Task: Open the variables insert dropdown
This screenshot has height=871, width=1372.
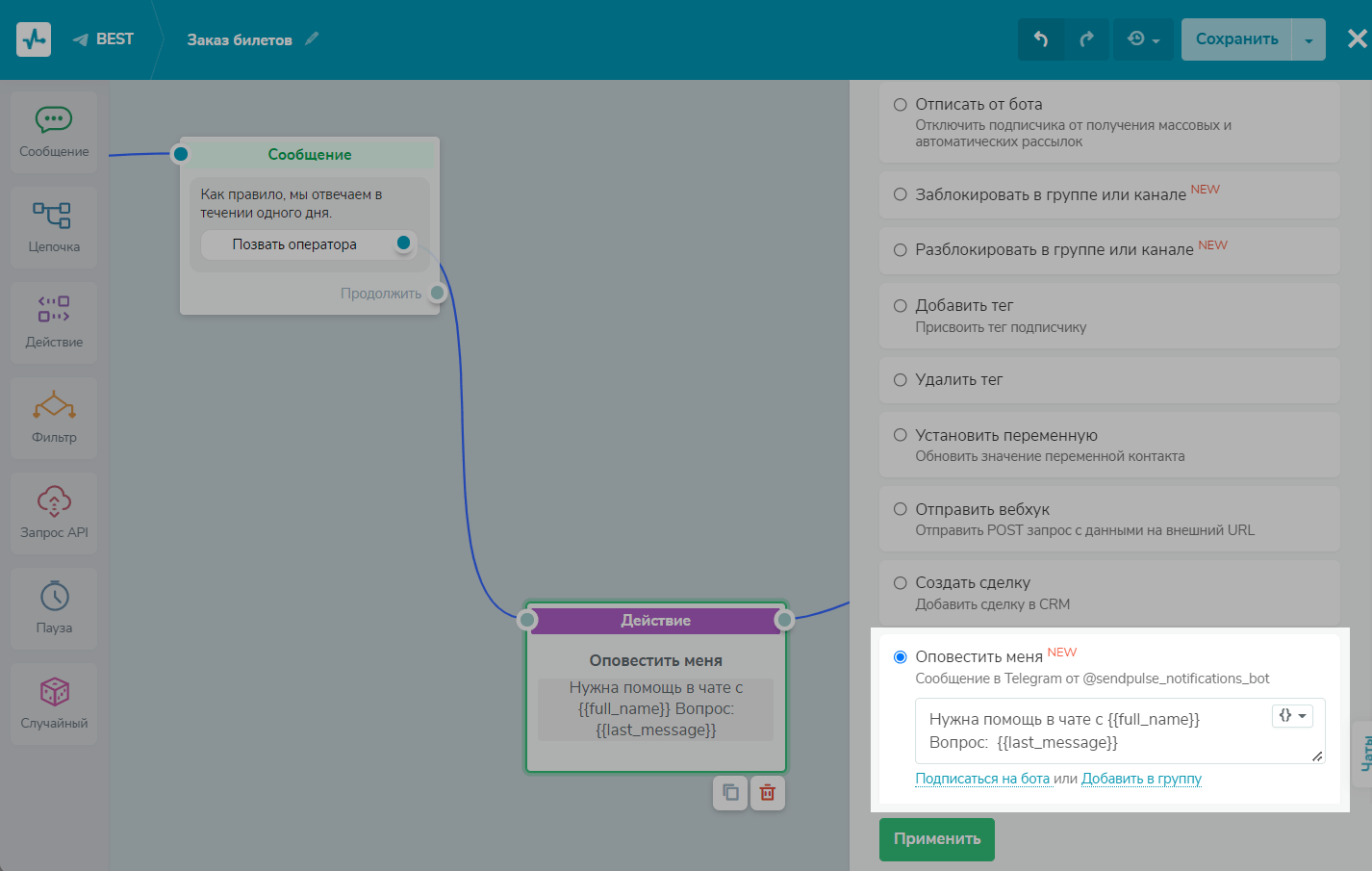Action: (1292, 716)
